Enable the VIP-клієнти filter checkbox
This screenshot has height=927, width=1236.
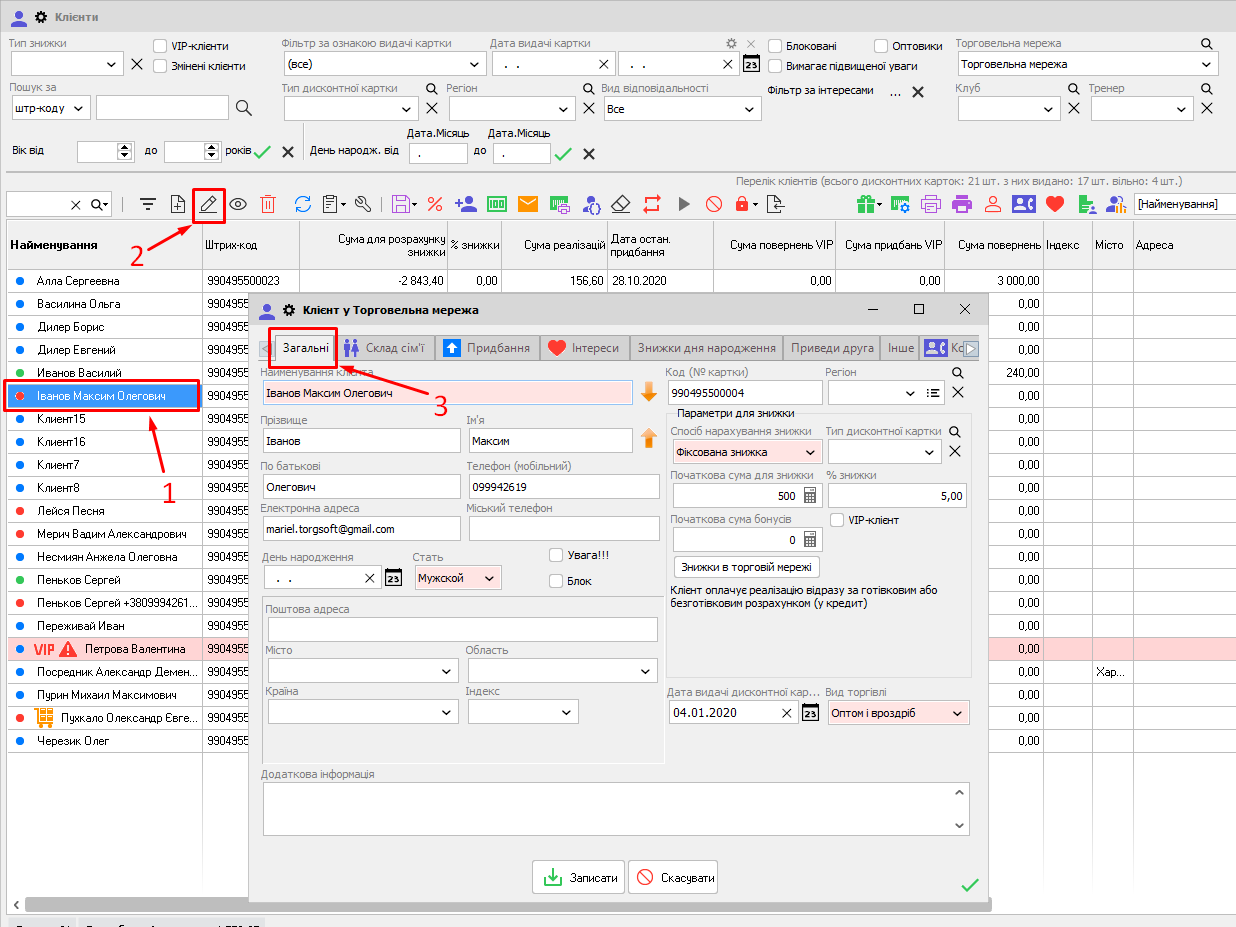click(160, 46)
